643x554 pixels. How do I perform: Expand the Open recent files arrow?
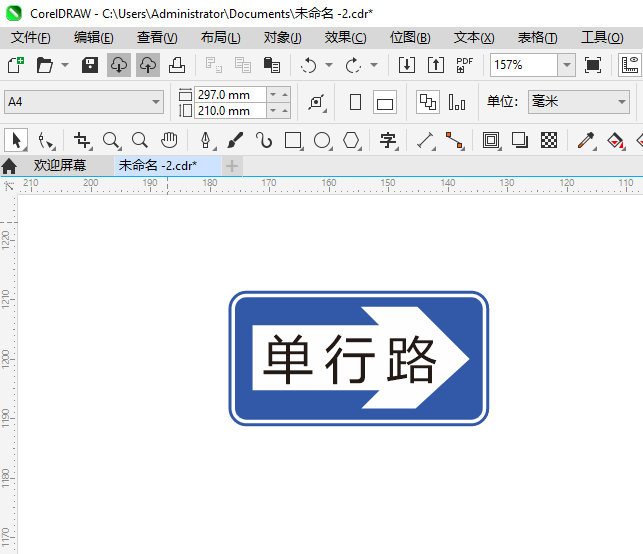[x=65, y=65]
